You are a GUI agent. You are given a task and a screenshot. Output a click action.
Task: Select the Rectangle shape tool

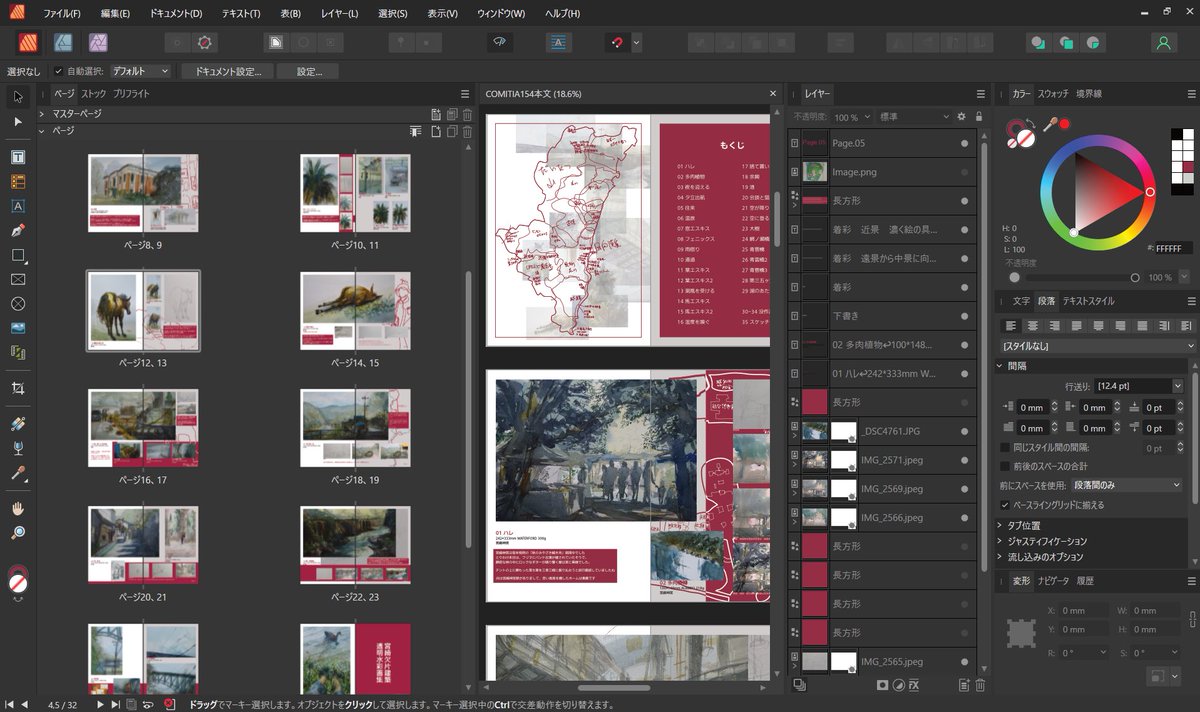tap(18, 255)
